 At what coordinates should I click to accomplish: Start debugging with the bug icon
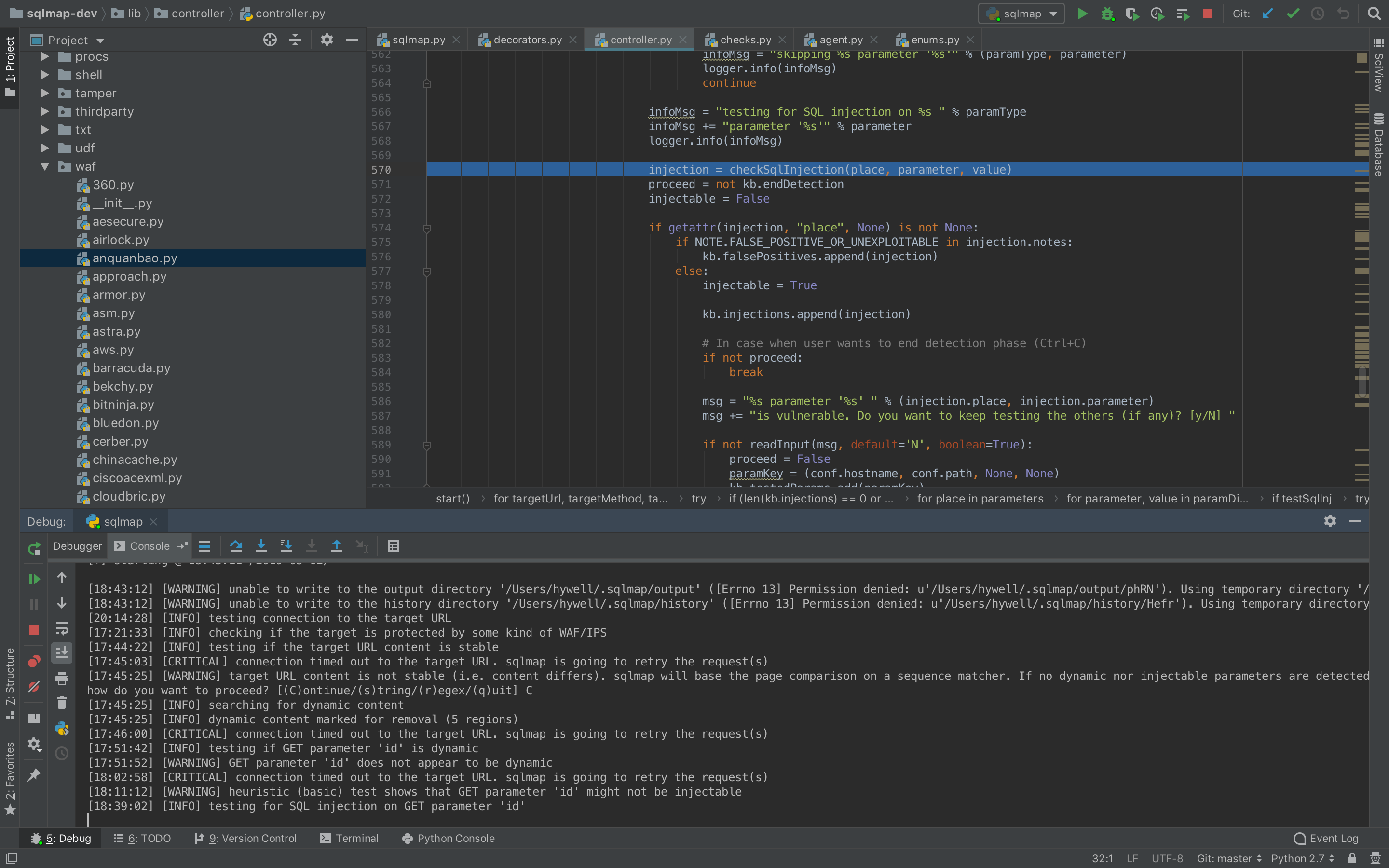pos(1108,13)
